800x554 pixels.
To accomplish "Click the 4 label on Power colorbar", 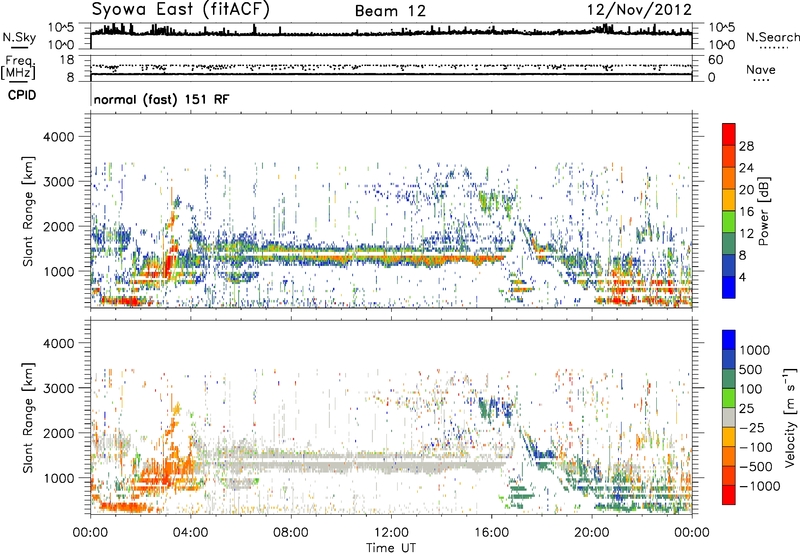I will [x=742, y=278].
